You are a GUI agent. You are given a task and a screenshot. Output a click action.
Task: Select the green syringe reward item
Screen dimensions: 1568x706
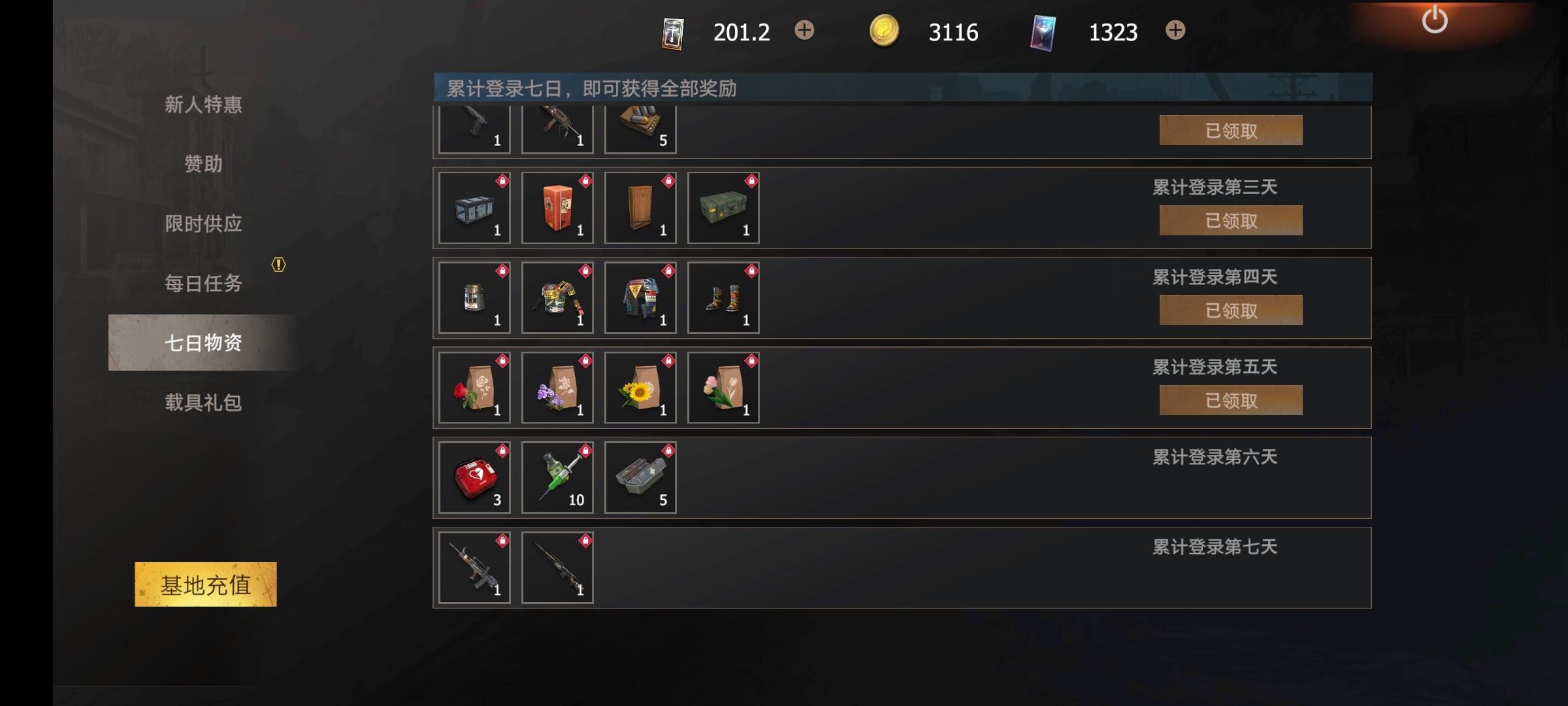tap(557, 478)
